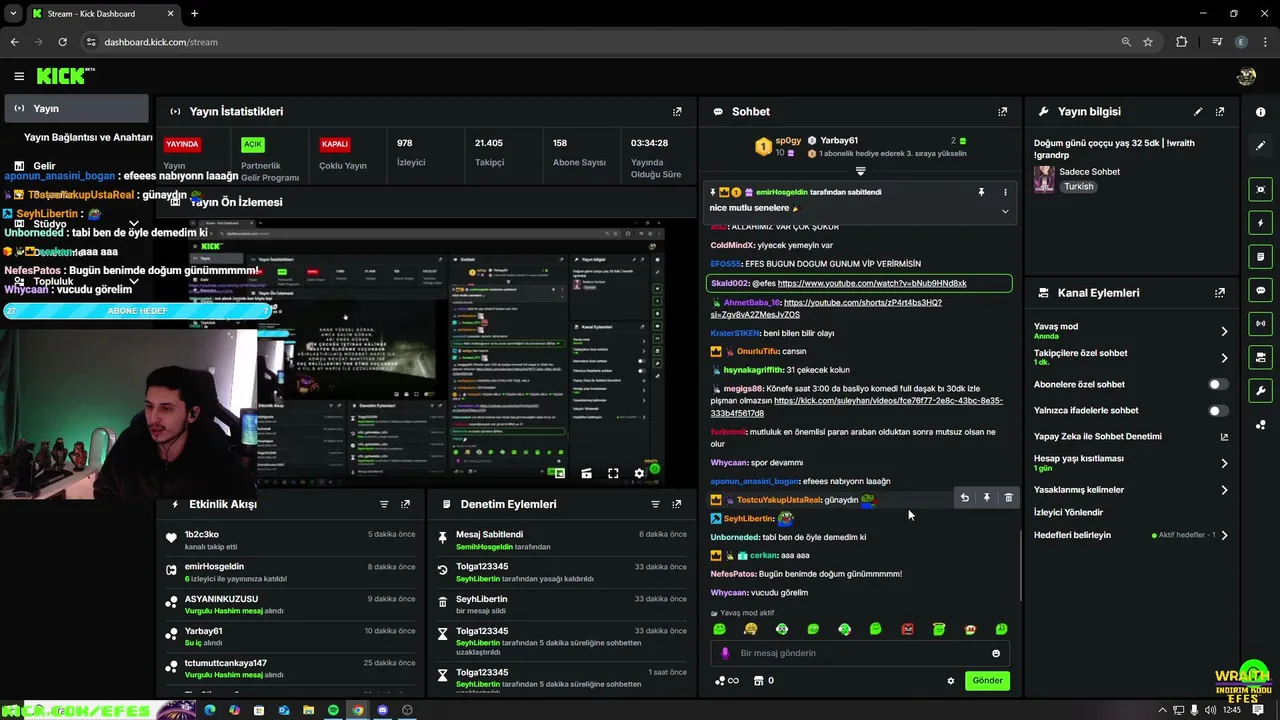Viewport: 1280px width, 720px height.
Task: Insert the angry red emote from quick emotes
Action: click(907, 629)
